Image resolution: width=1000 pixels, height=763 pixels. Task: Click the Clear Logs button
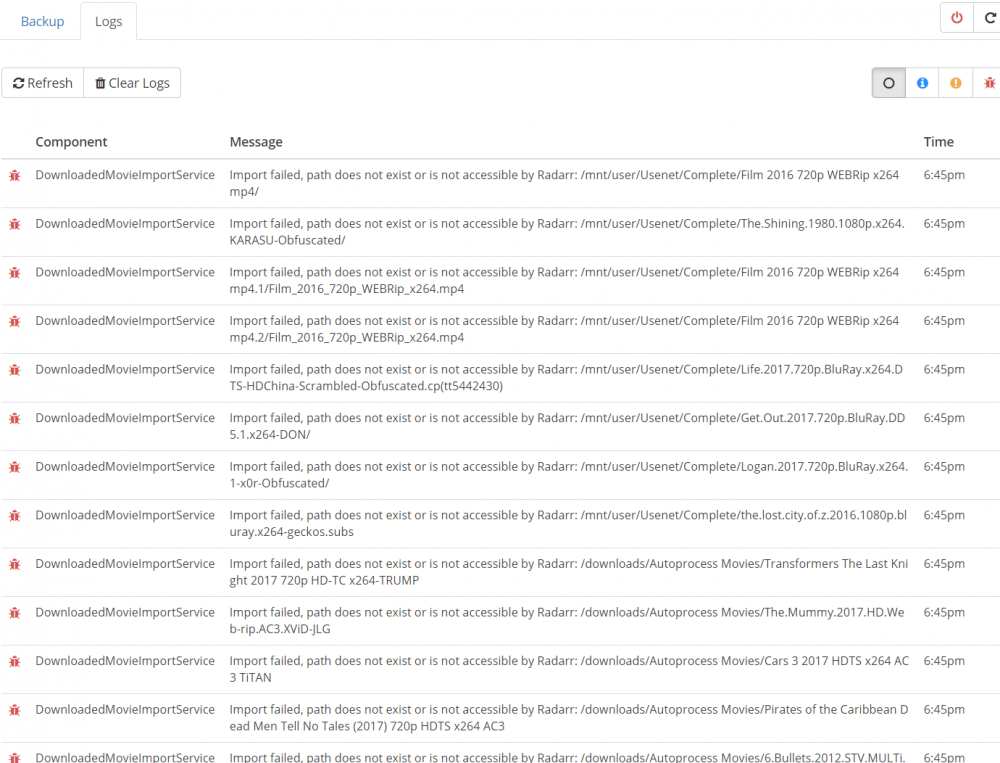tap(132, 83)
